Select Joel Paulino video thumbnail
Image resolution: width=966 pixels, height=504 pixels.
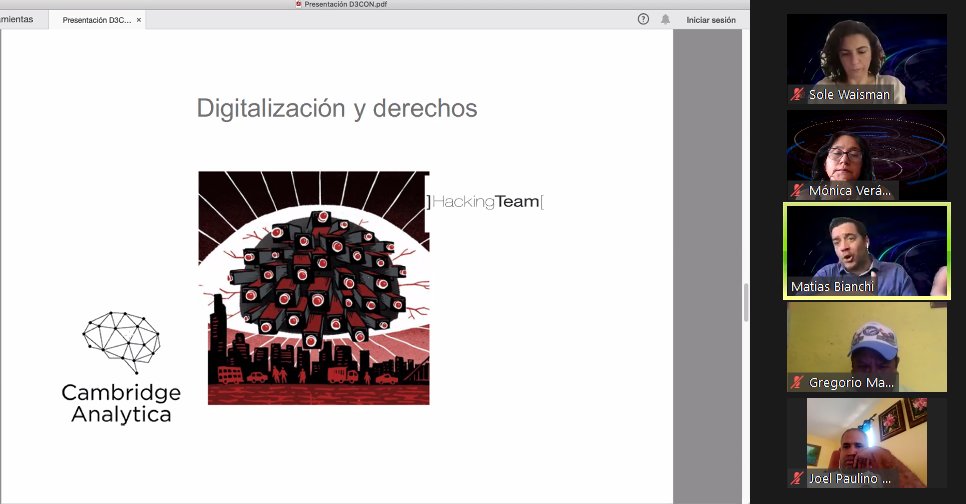[867, 443]
